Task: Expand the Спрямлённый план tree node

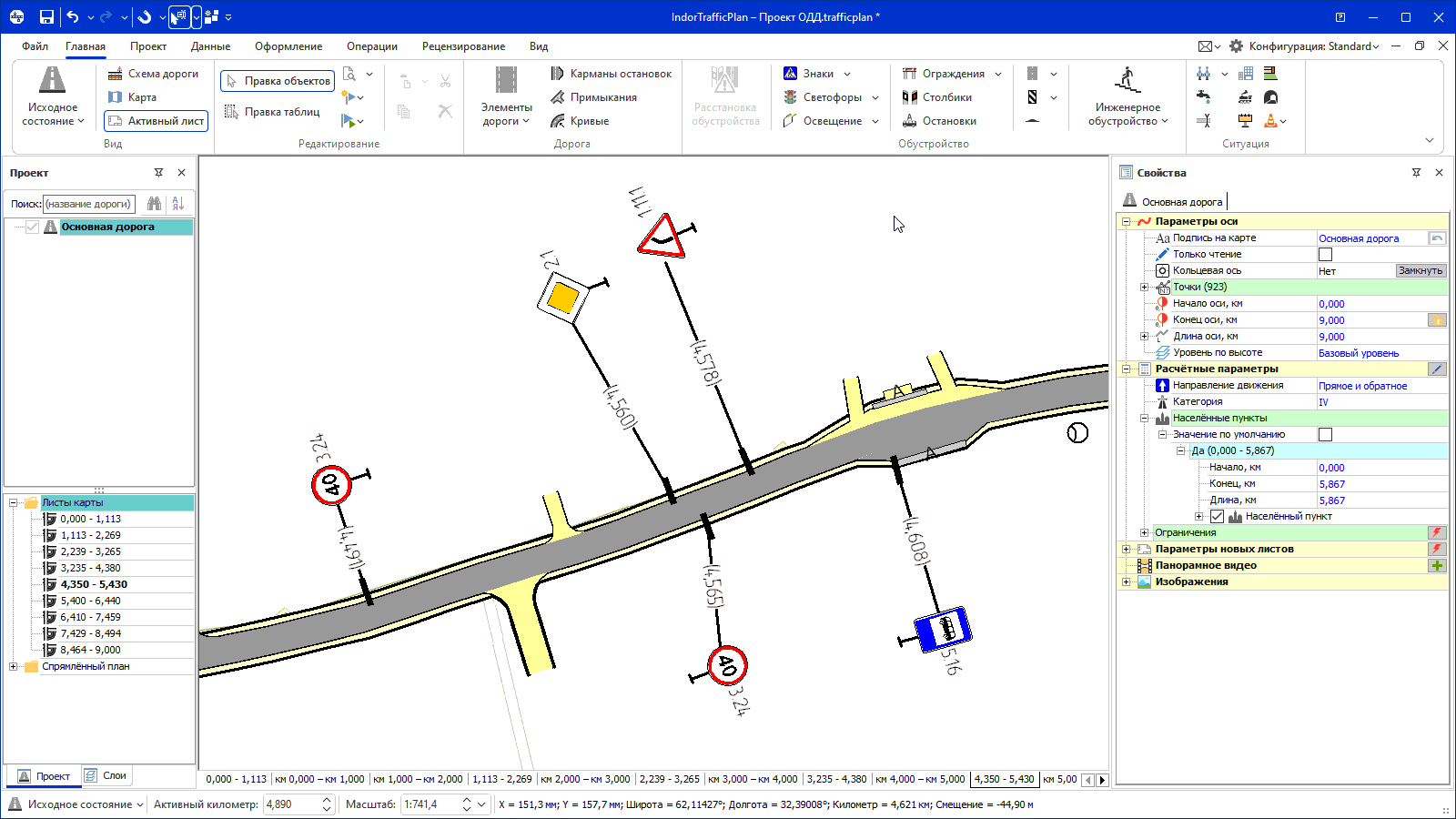Action: coord(14,666)
